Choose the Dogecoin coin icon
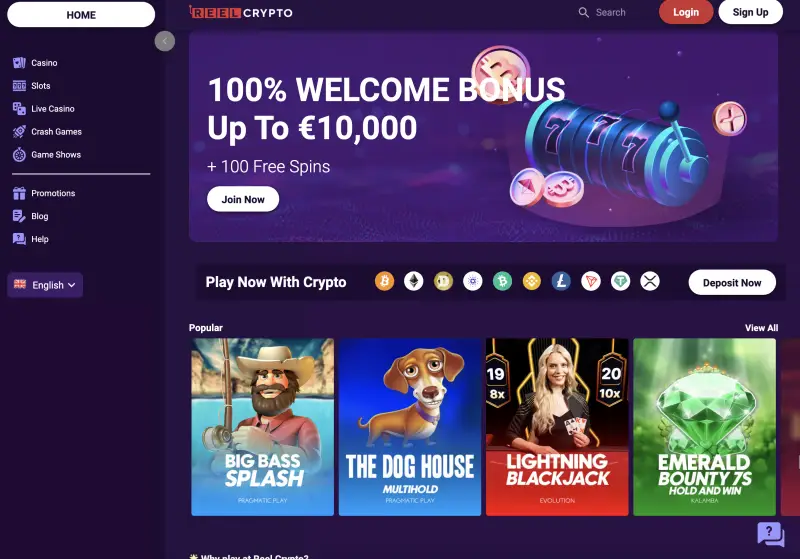This screenshot has width=800, height=559. 443,281
